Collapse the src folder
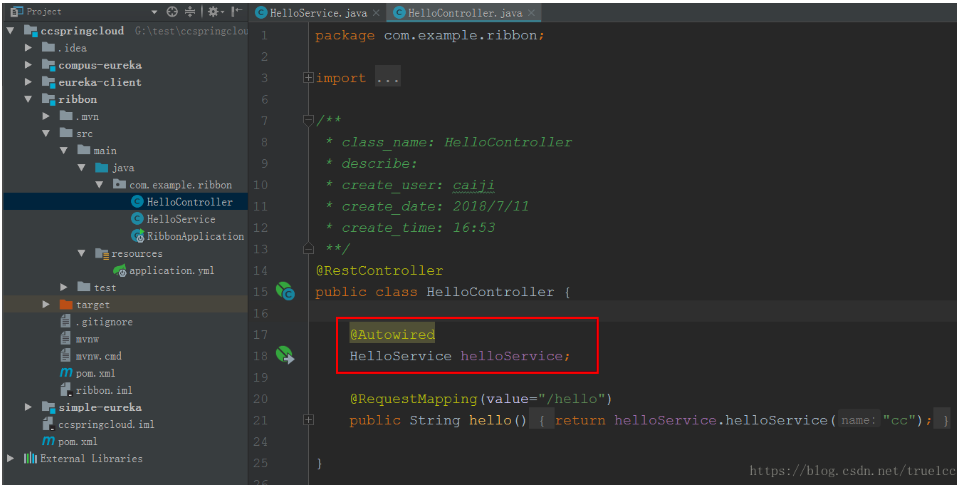The image size is (957, 486). point(46,133)
